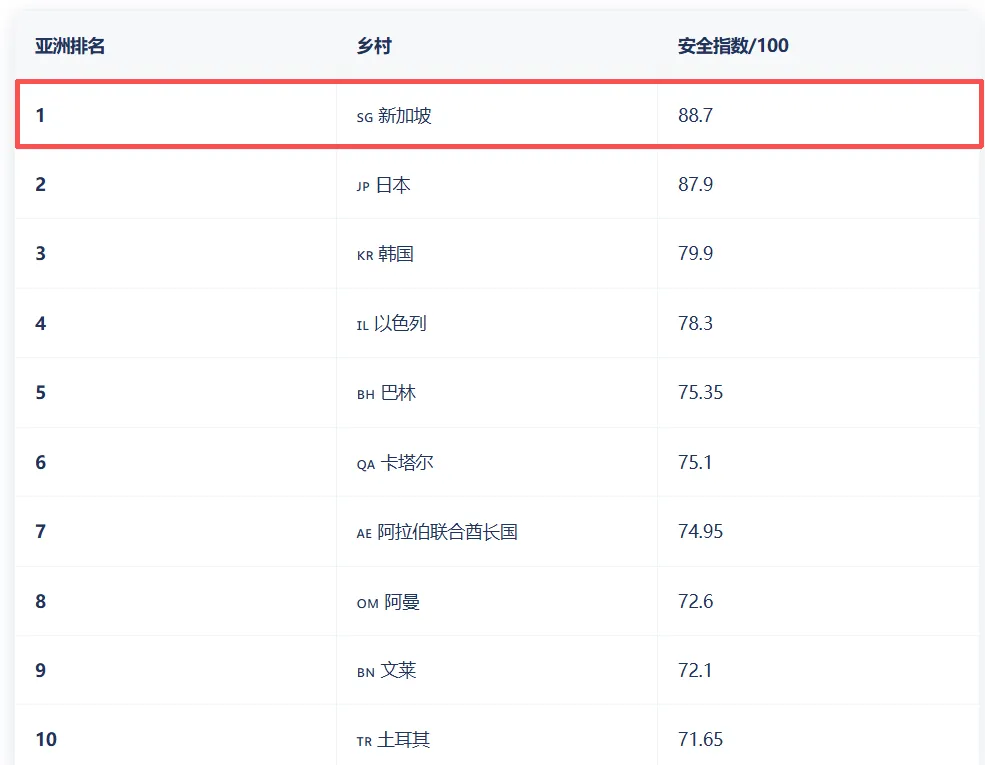Viewport: 985px width, 765px height.
Task: Click the score 88.7 in the highlighted row
Action: [x=695, y=116]
